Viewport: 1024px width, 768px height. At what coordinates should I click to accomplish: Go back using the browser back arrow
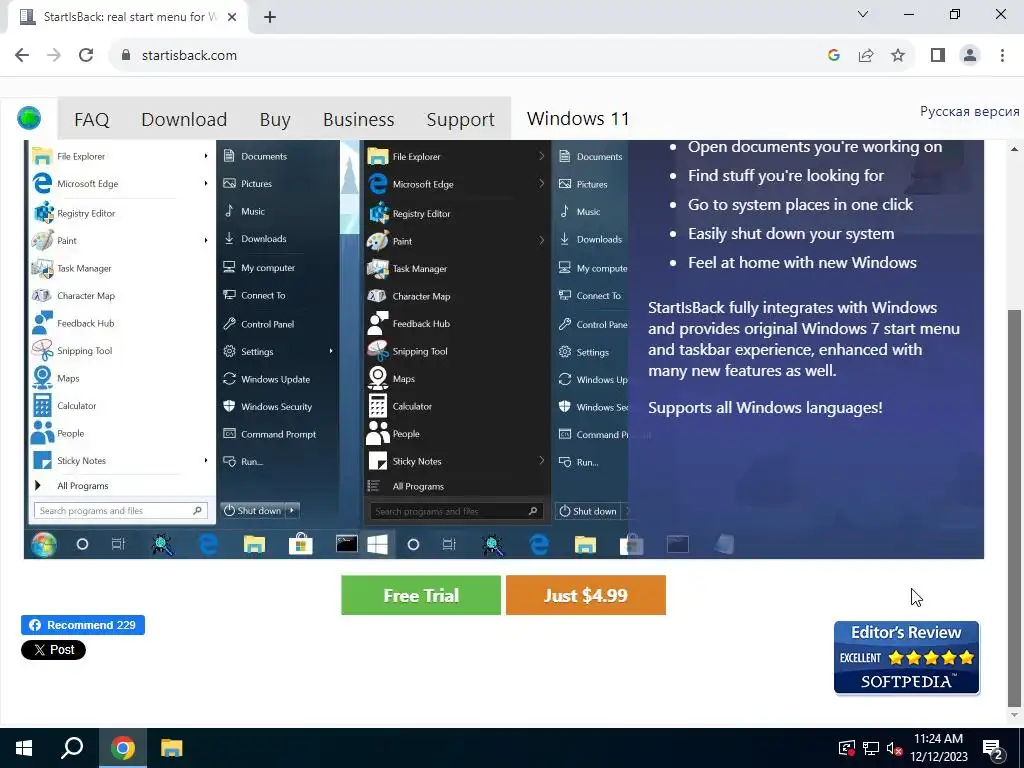(22, 56)
